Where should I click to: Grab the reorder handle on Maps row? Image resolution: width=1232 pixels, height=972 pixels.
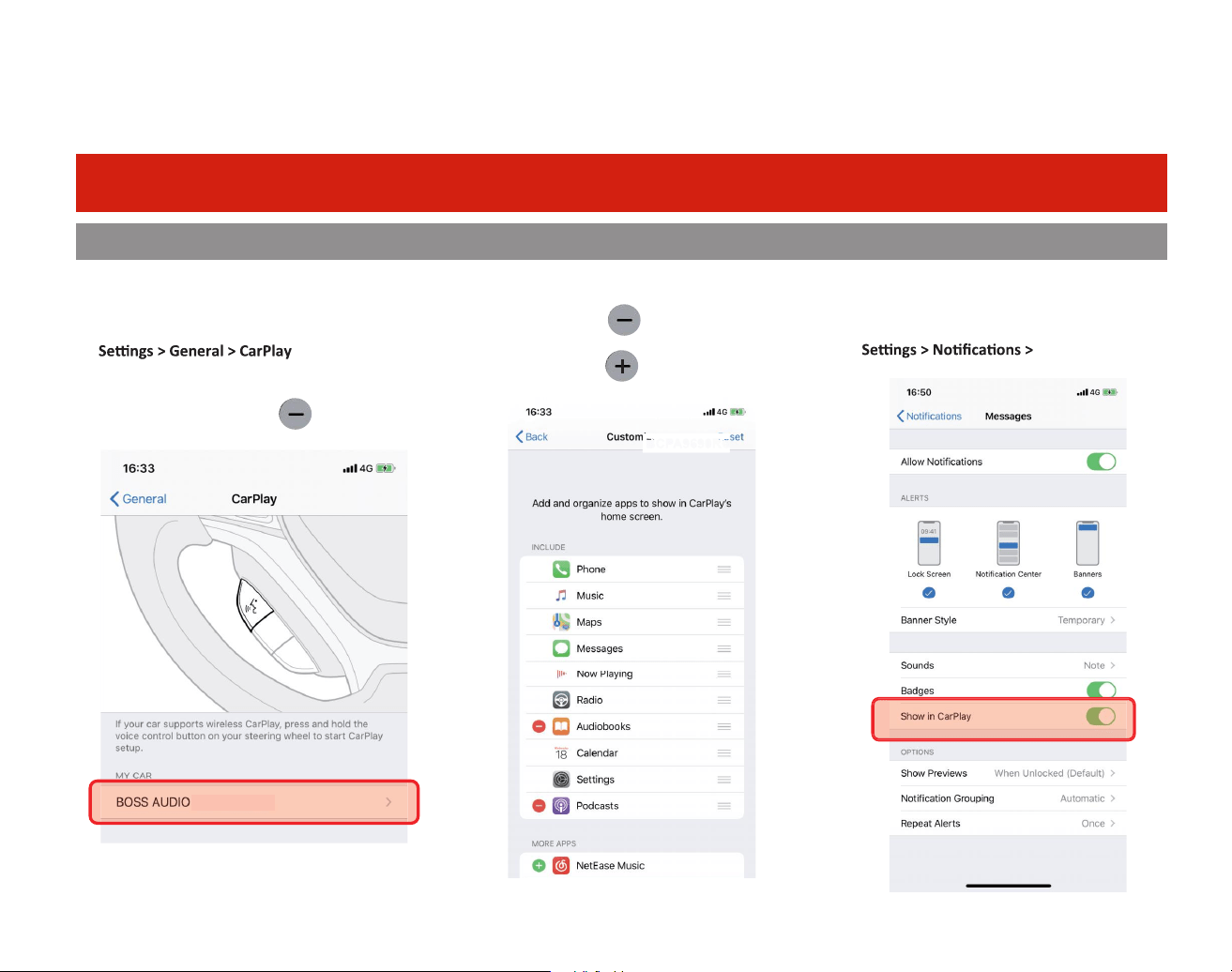[x=723, y=622]
